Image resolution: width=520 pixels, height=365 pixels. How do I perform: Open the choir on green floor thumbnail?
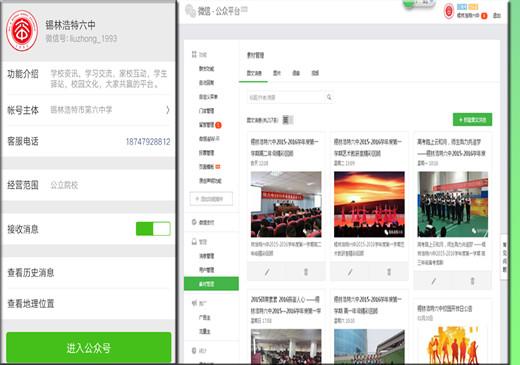(453, 204)
